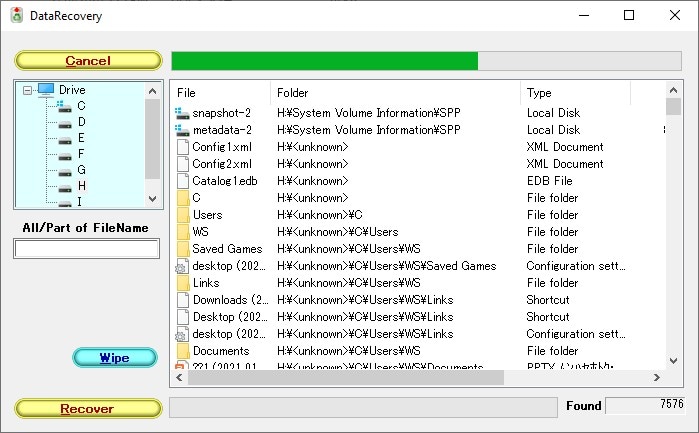Select the Saved Games file name
Screen dimensions: 699x433
[x=227, y=249]
